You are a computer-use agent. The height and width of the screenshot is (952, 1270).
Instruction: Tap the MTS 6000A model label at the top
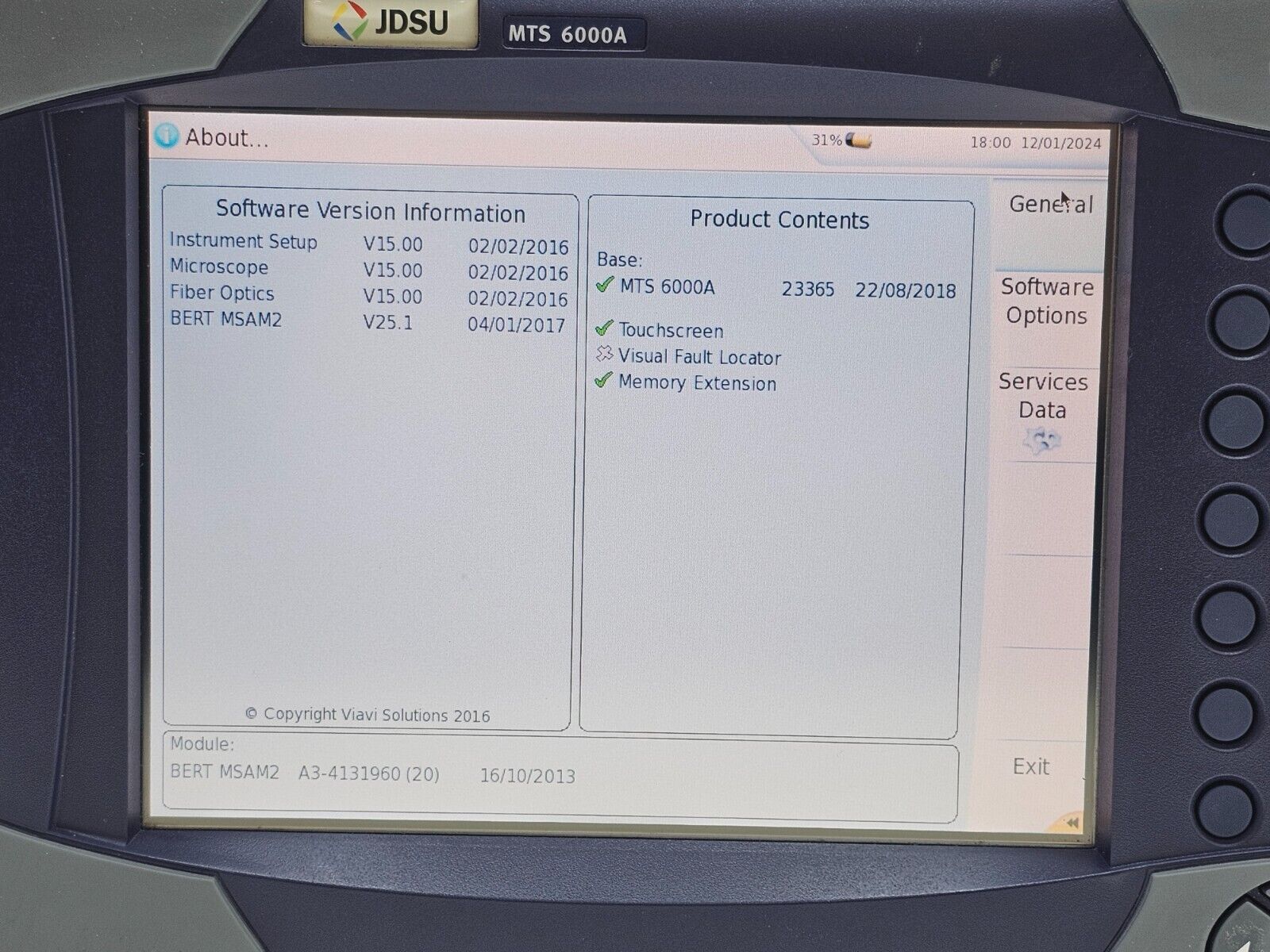pyautogui.click(x=568, y=33)
